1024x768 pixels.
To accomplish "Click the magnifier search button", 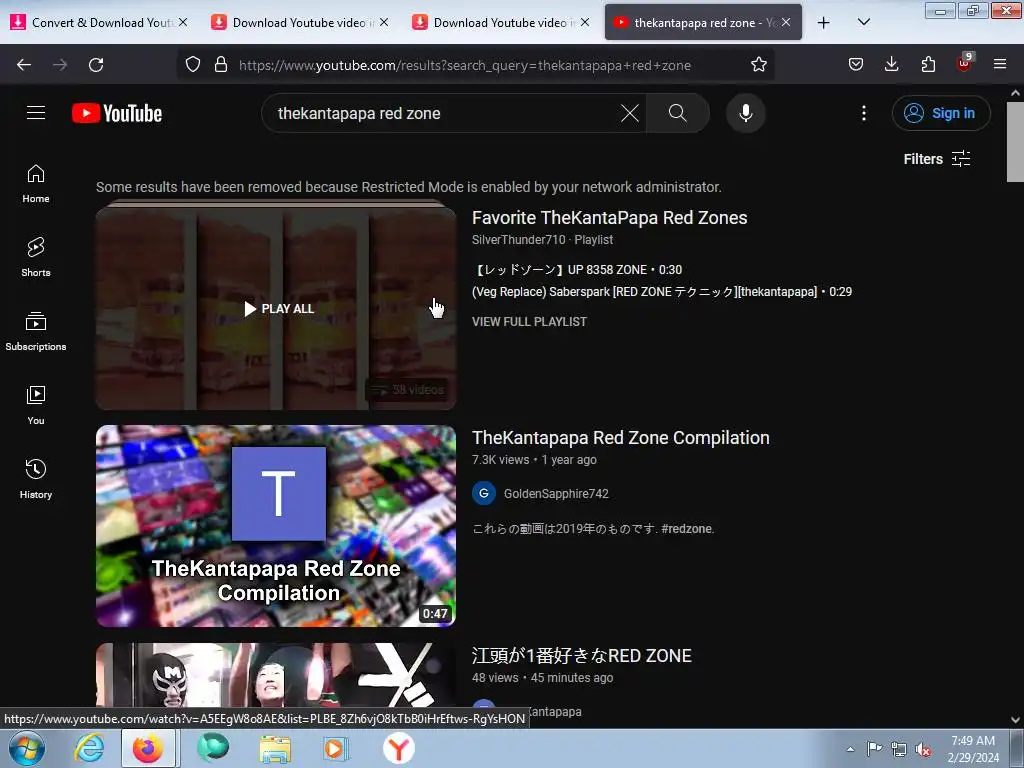I will [x=677, y=113].
